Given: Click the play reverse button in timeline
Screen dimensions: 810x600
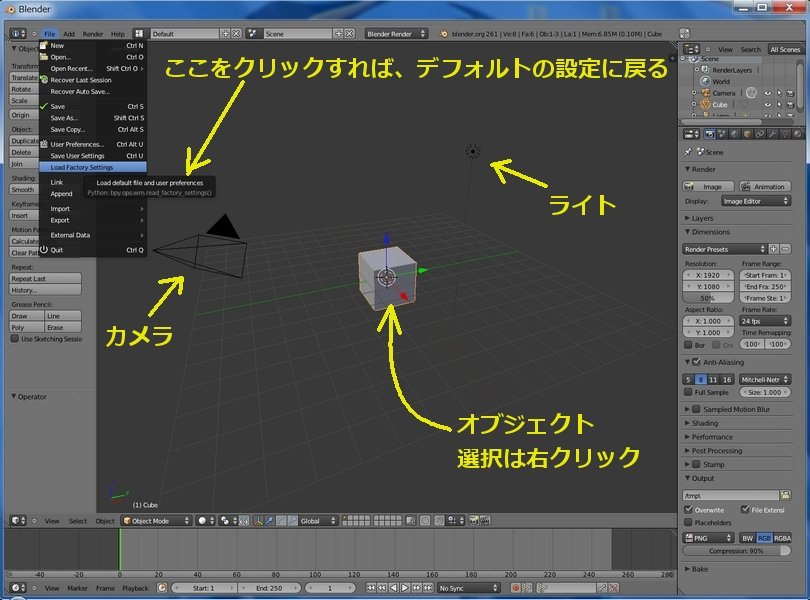Looking at the screenshot, I should coord(394,588).
